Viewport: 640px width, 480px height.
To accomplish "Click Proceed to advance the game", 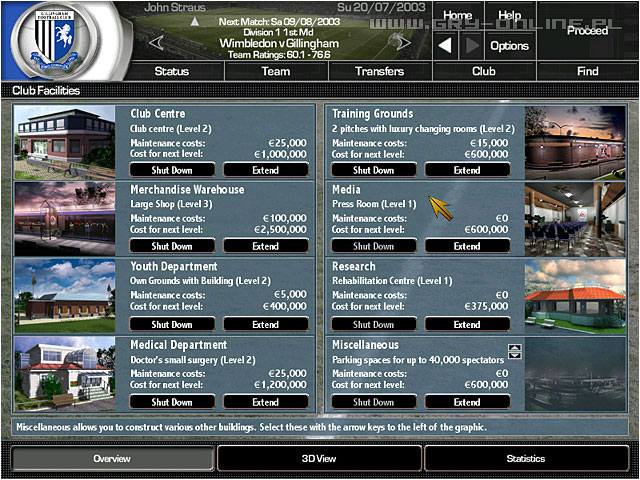I will pos(587,31).
